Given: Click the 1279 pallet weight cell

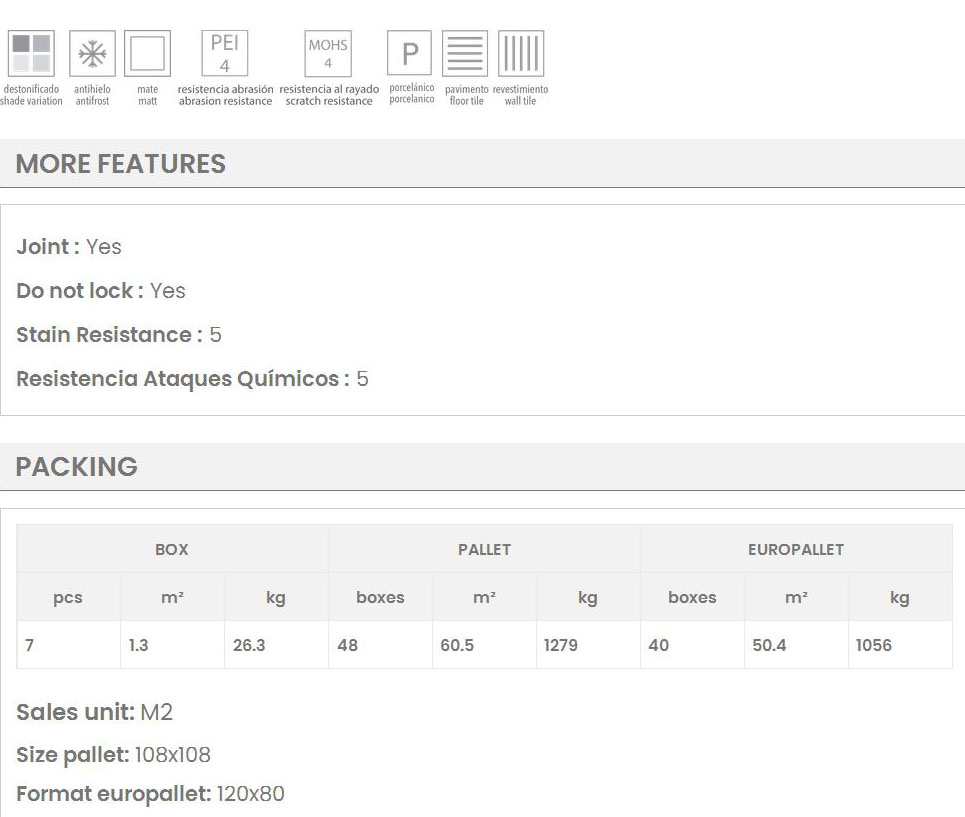Looking at the screenshot, I should (561, 645).
